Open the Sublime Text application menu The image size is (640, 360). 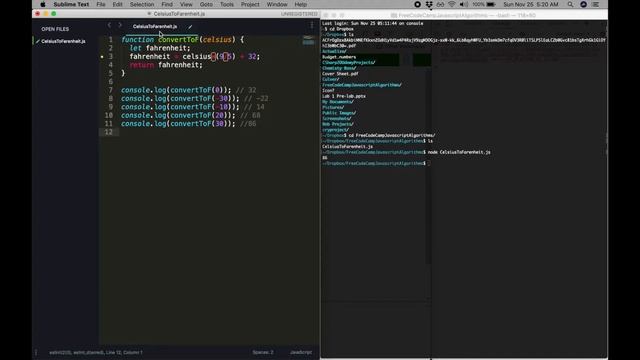[71, 4]
